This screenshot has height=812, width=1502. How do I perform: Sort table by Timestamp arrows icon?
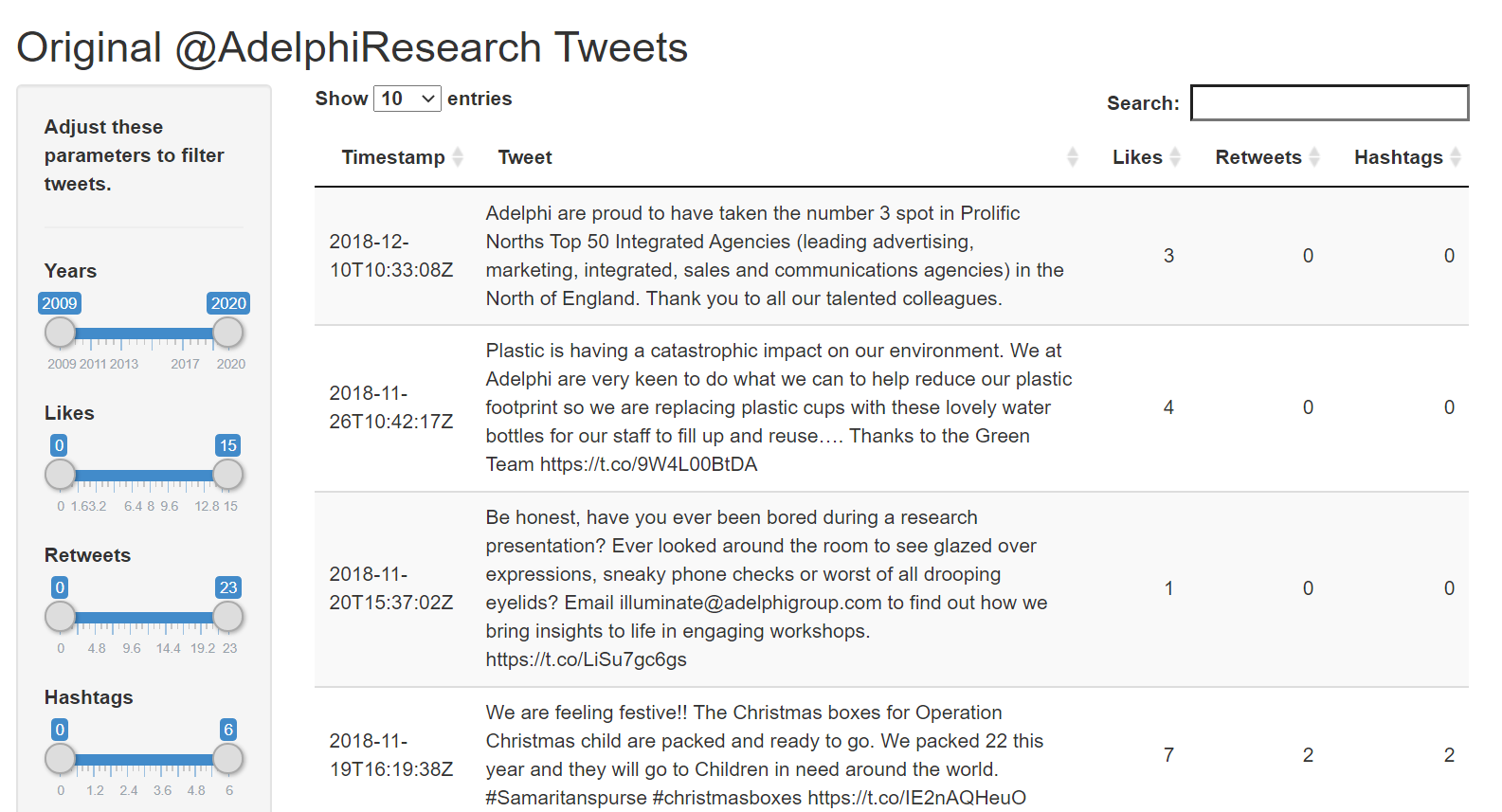click(x=458, y=157)
